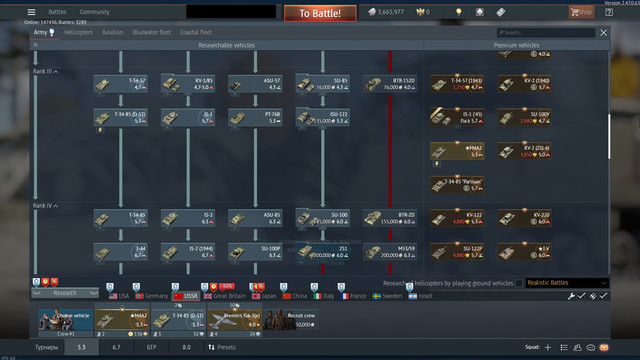Select the 6.7 preset tab
Viewport: 640px width, 360px height.
coord(117,347)
